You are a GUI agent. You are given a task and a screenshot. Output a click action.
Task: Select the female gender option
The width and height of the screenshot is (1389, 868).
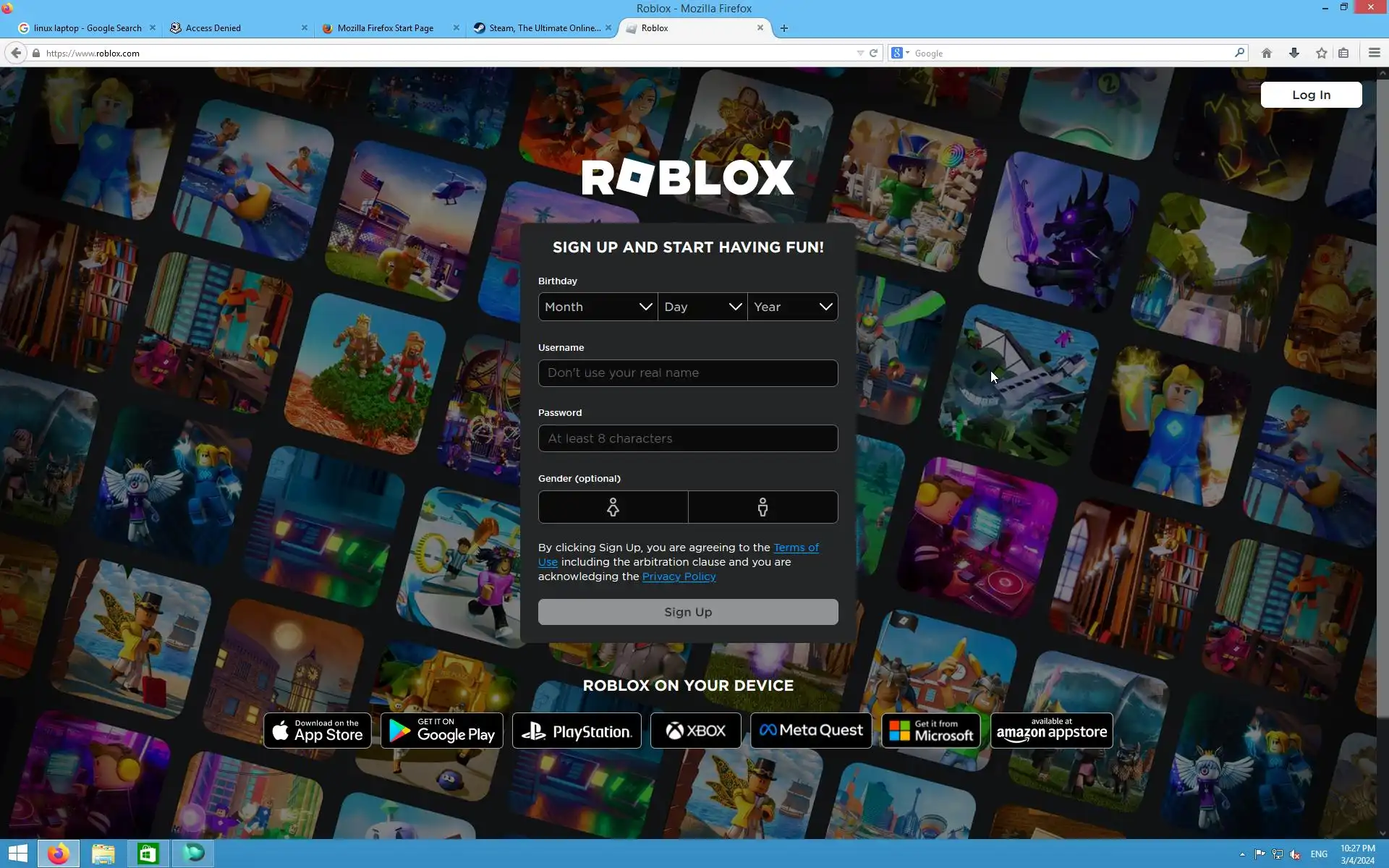(x=613, y=507)
